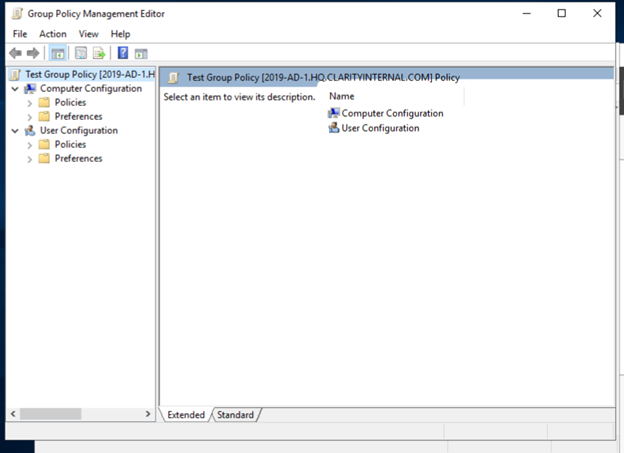Click the Computer Configuration icon in the tree
624x453 pixels.
(30, 89)
